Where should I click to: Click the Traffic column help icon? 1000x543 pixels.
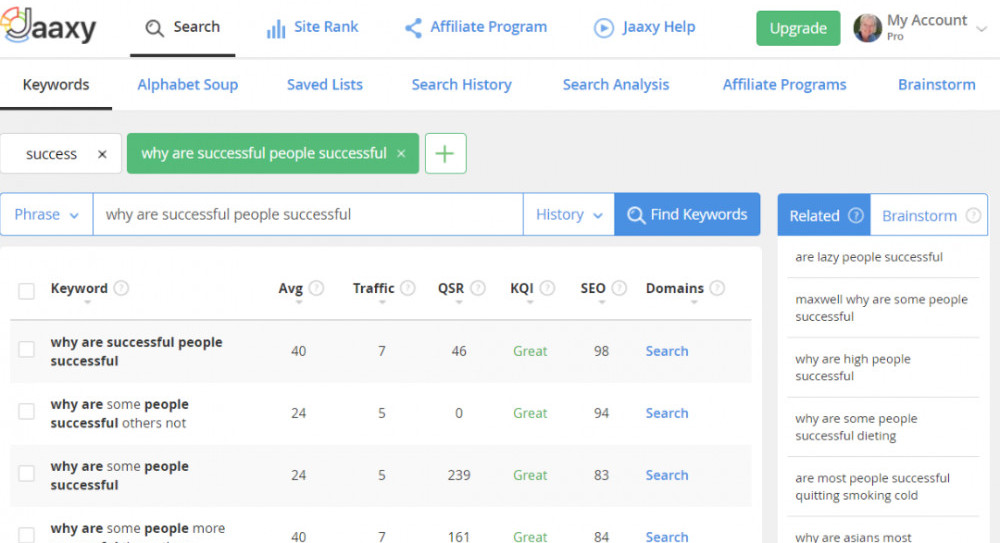click(408, 288)
